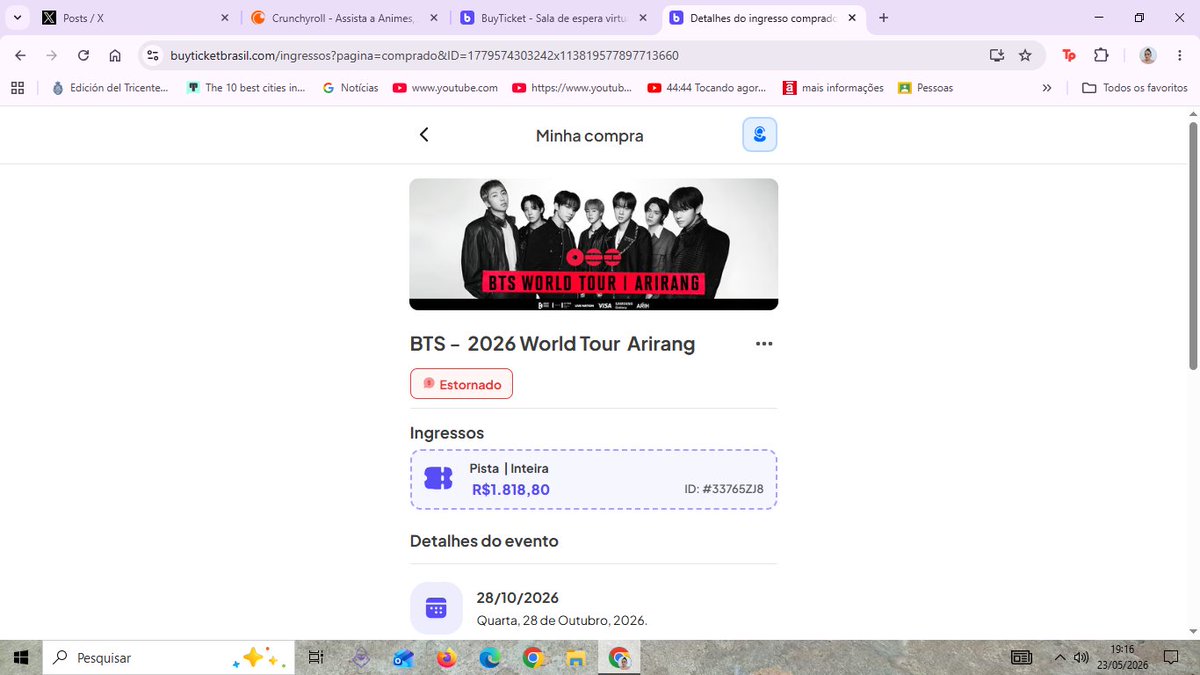Open Edición del Tricente... bookmark
Screen dimensions: 1200x675
pyautogui.click(x=110, y=88)
